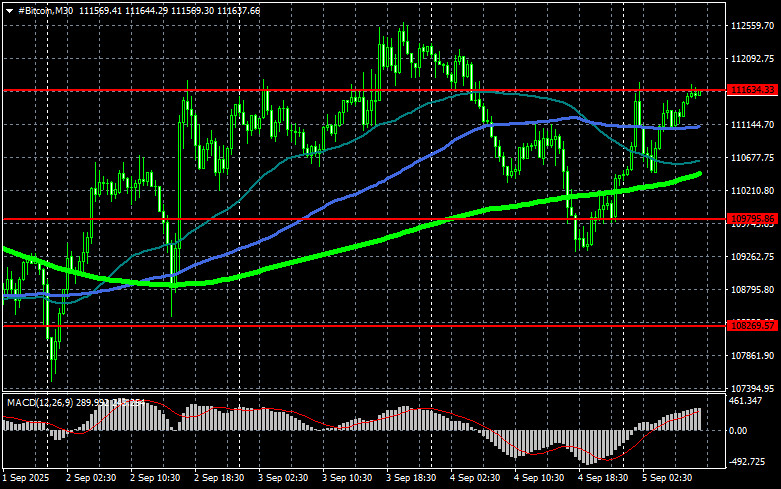The height and width of the screenshot is (489, 781).
Task: Select the red price label 109795.86
Action: (754, 218)
